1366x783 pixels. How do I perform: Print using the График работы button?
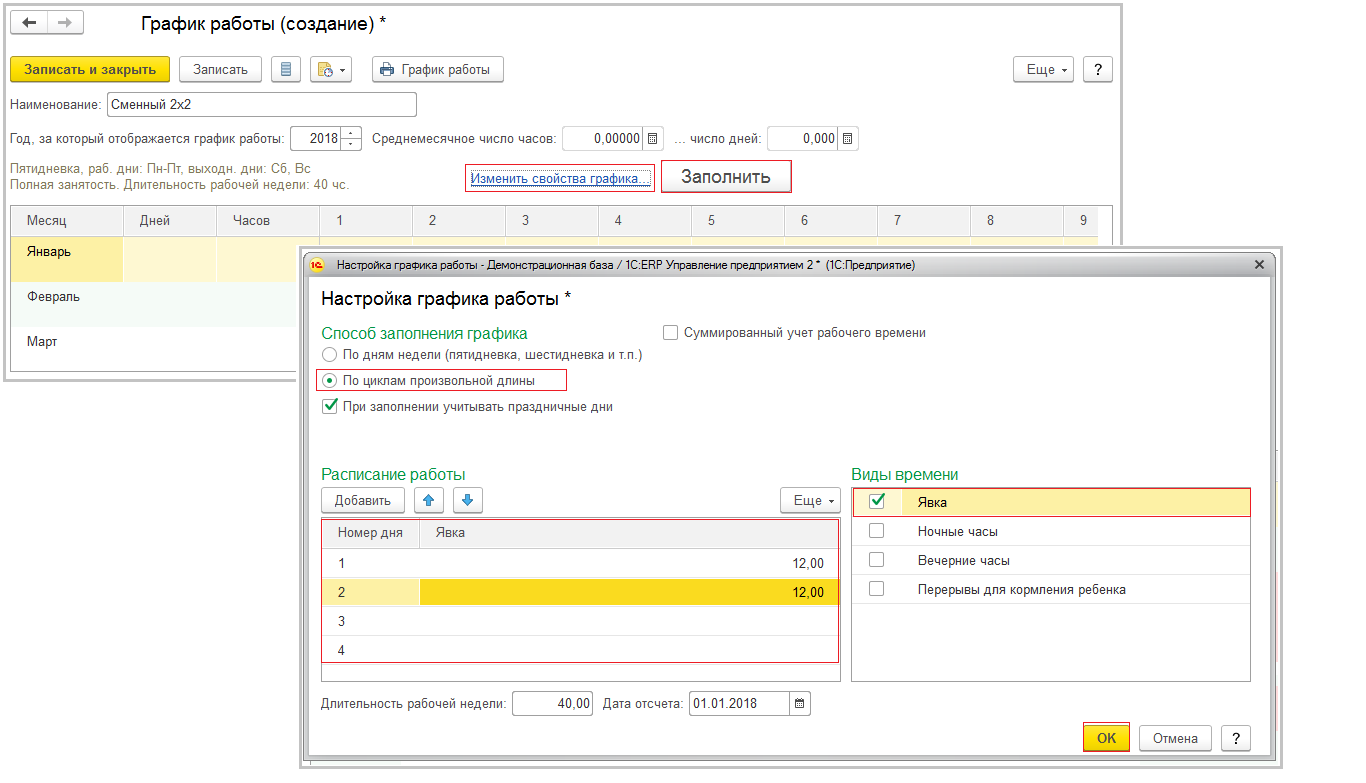438,69
